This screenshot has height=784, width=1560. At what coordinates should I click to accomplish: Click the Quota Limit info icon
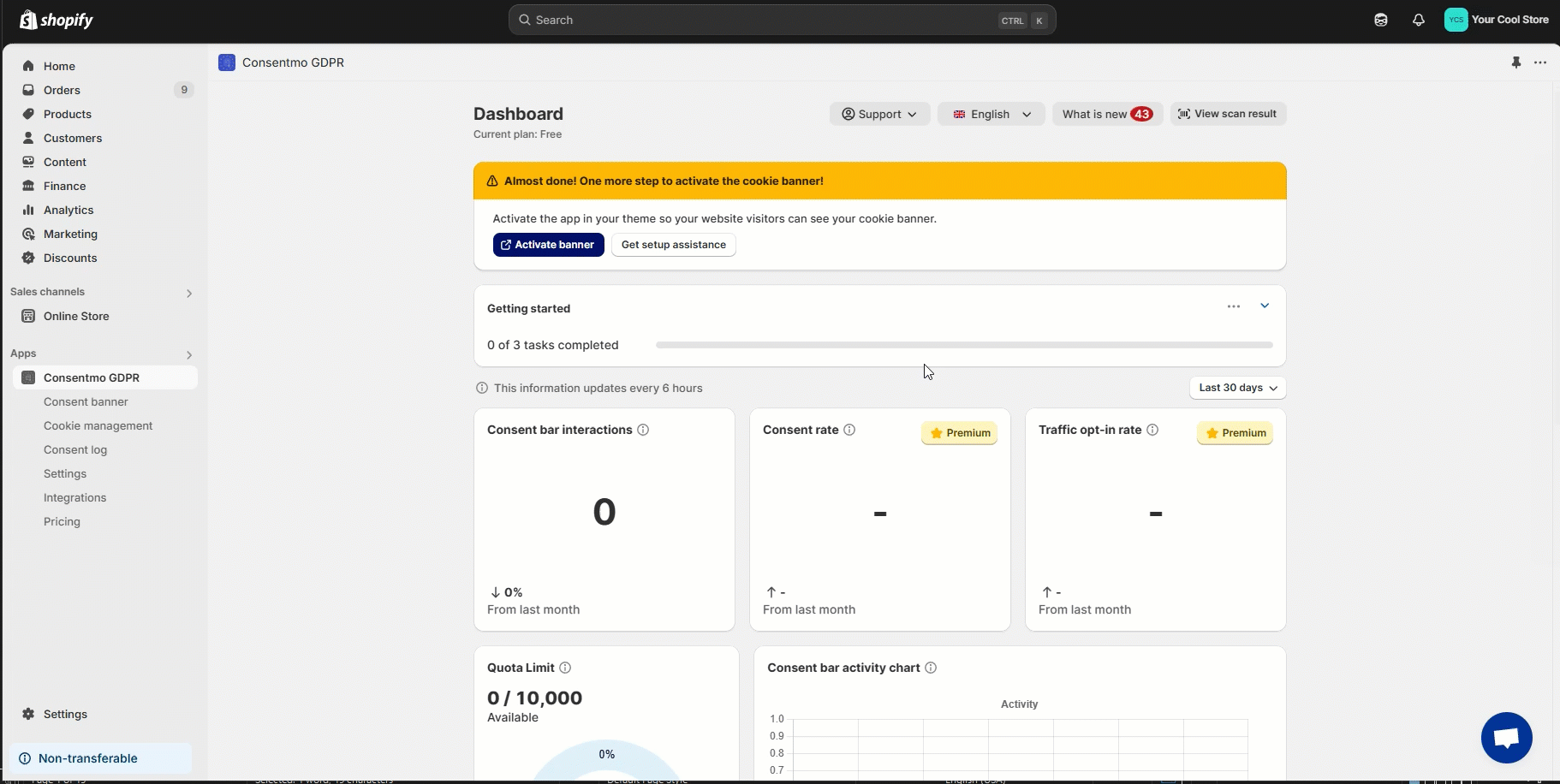tap(565, 668)
